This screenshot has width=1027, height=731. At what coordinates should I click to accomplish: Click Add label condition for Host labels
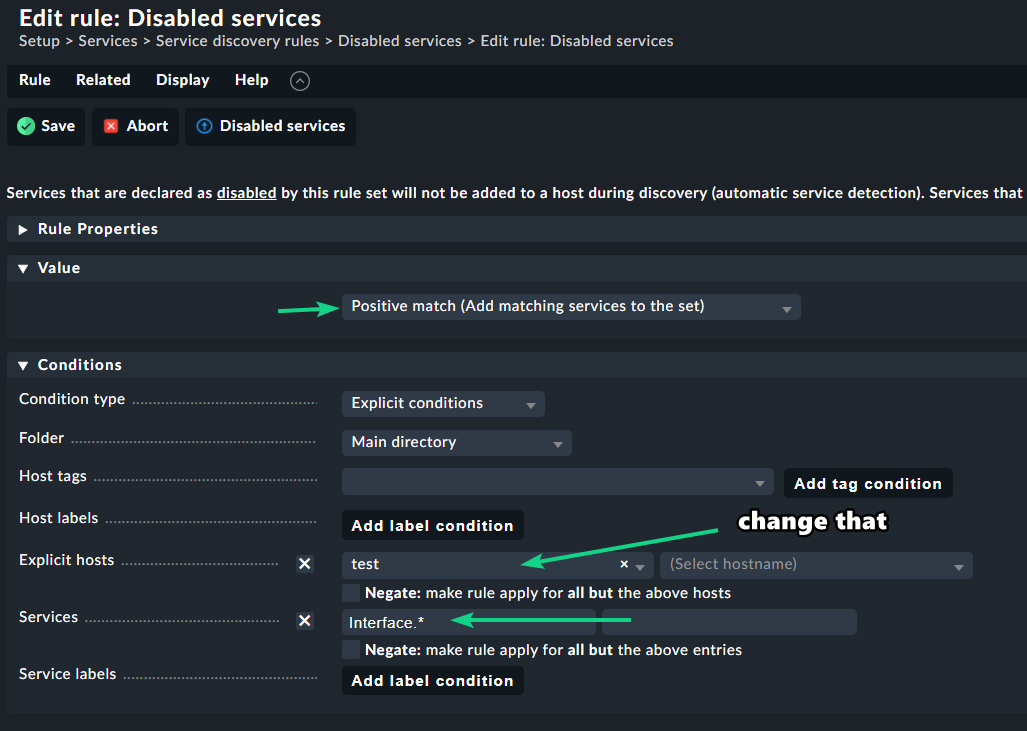point(432,525)
